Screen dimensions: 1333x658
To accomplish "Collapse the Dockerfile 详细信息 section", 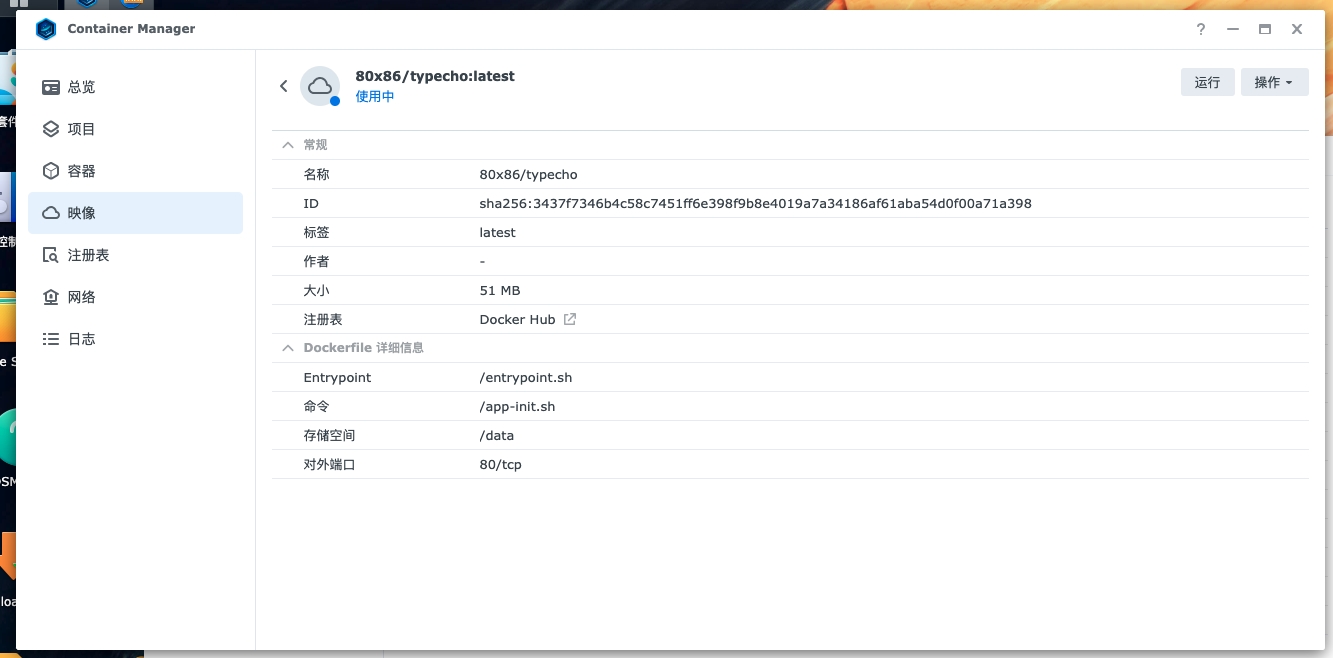I will (288, 348).
